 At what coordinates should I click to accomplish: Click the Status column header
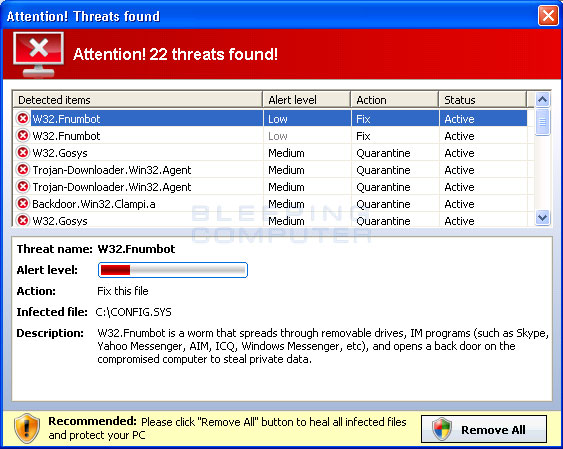point(483,99)
